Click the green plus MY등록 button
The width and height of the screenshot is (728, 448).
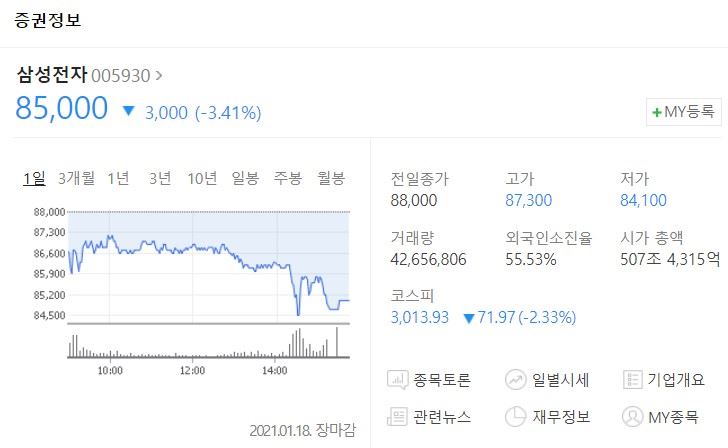point(683,112)
